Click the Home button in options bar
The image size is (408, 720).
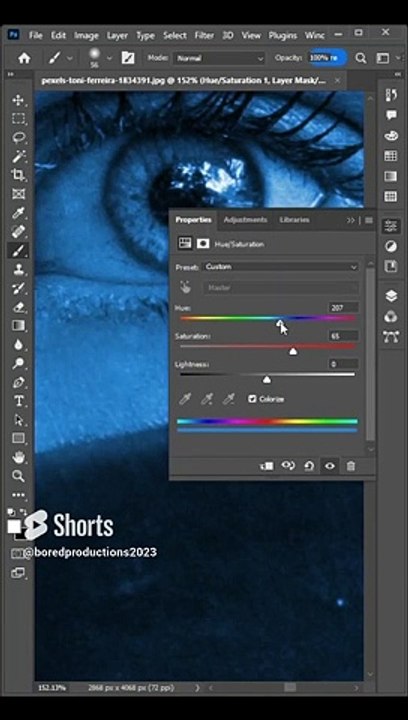(x=24, y=58)
